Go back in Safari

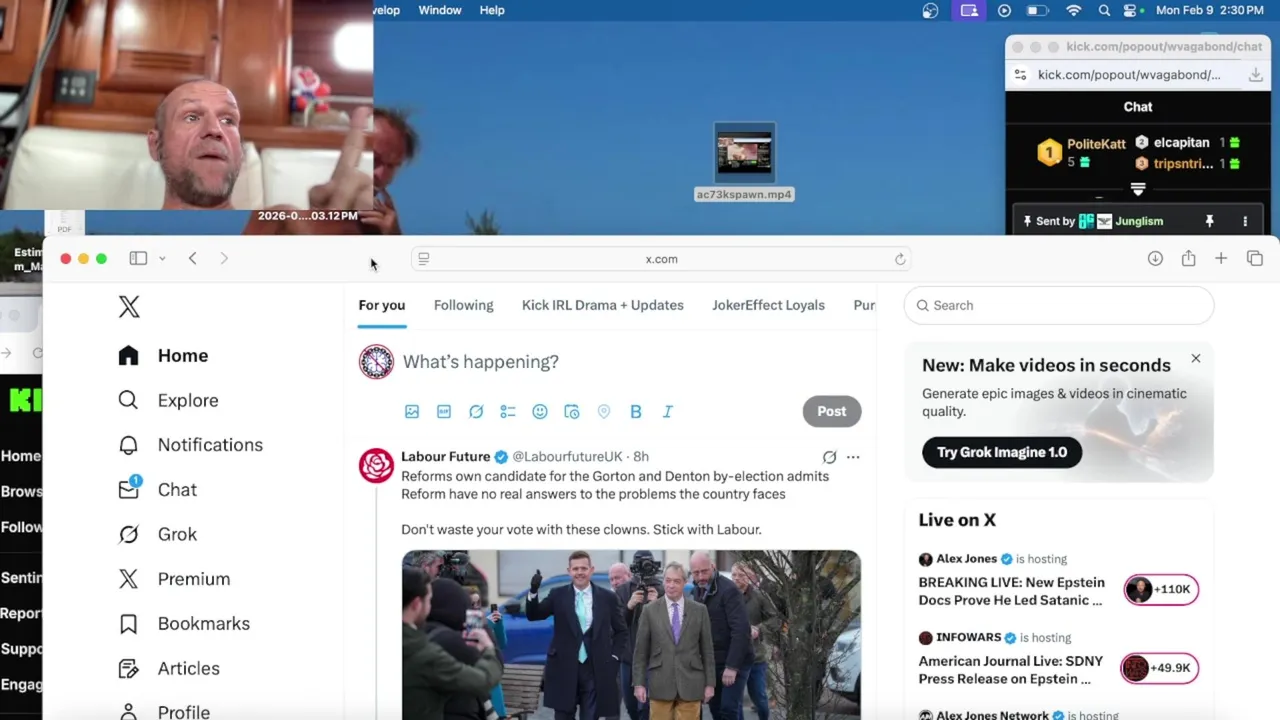[x=193, y=259]
